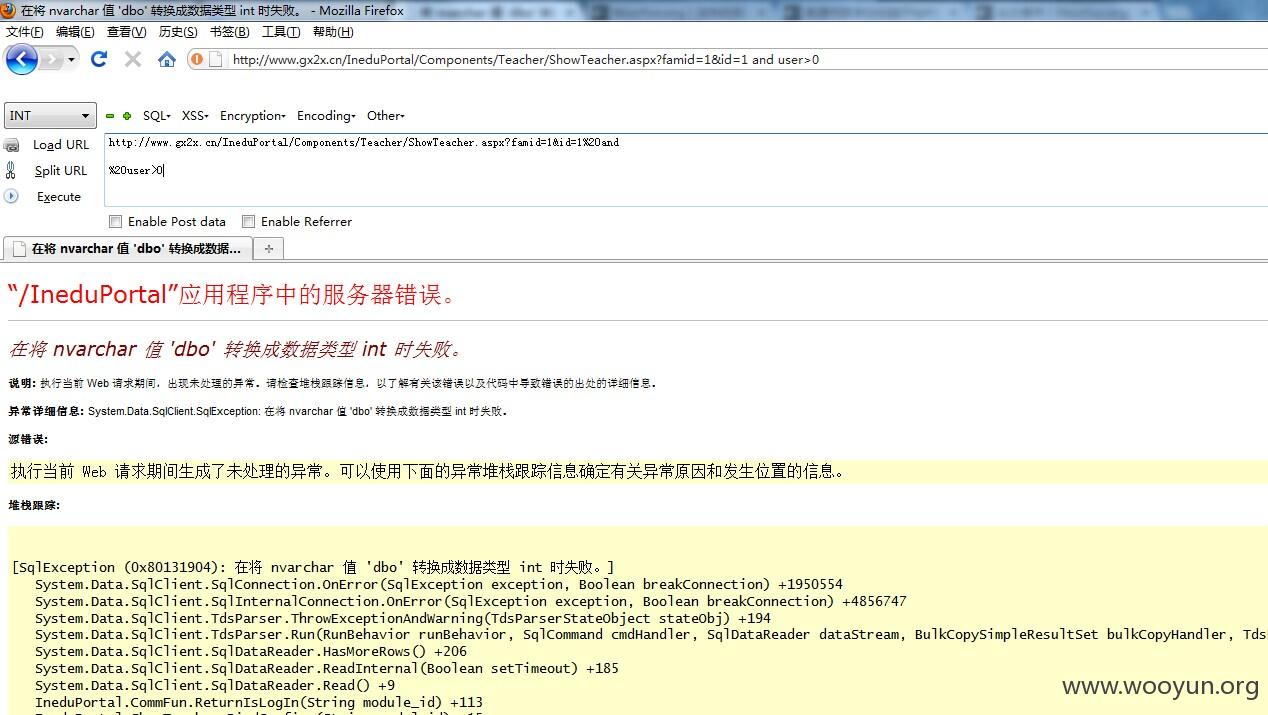Click the forward navigation arrow
1268x715 pixels.
[50, 60]
